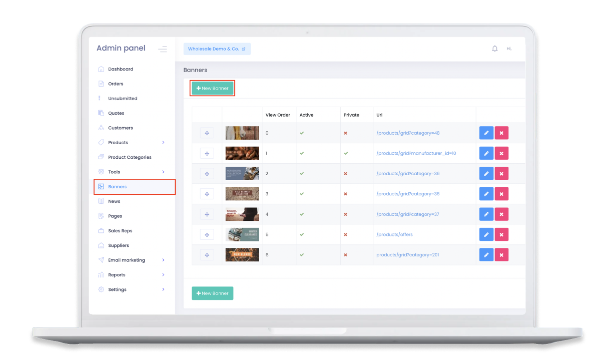
Task: Click move handle for view order 3 row
Action: 207,194
